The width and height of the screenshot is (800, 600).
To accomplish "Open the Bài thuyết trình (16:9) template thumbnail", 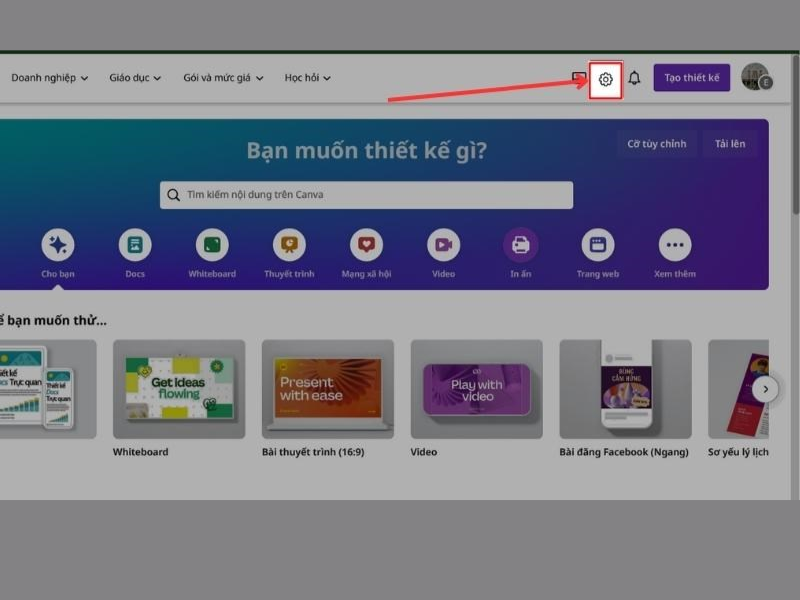I will (327, 390).
